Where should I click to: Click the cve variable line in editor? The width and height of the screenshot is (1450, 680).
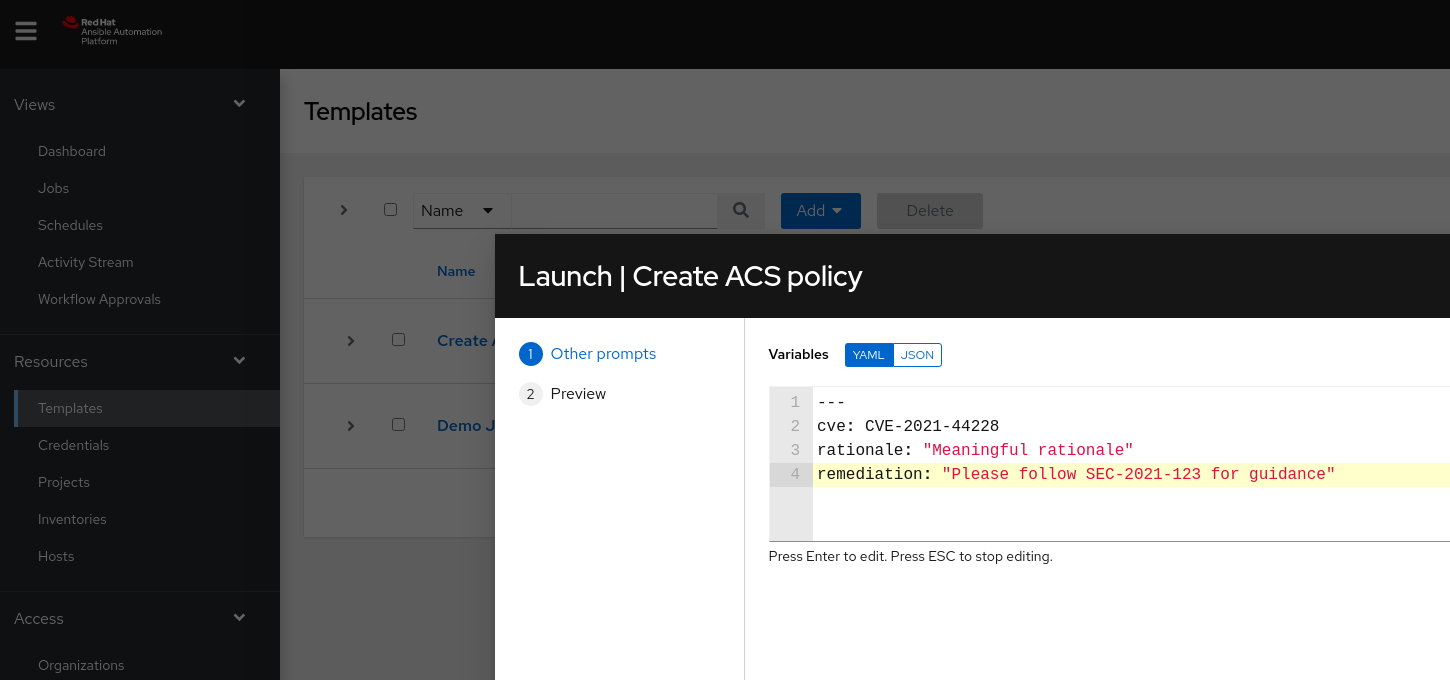[908, 426]
